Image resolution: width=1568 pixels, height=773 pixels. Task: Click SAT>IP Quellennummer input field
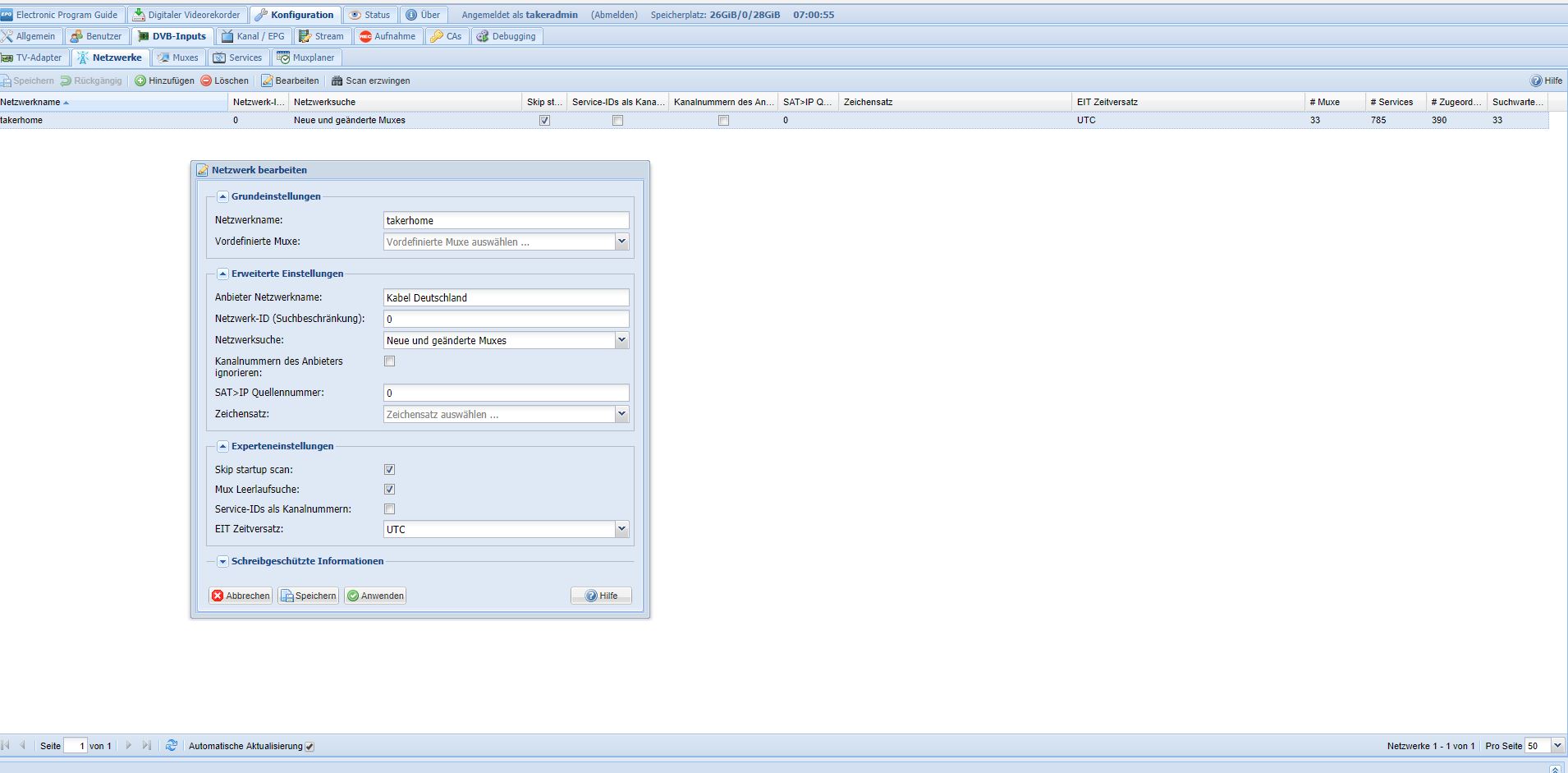coord(506,393)
